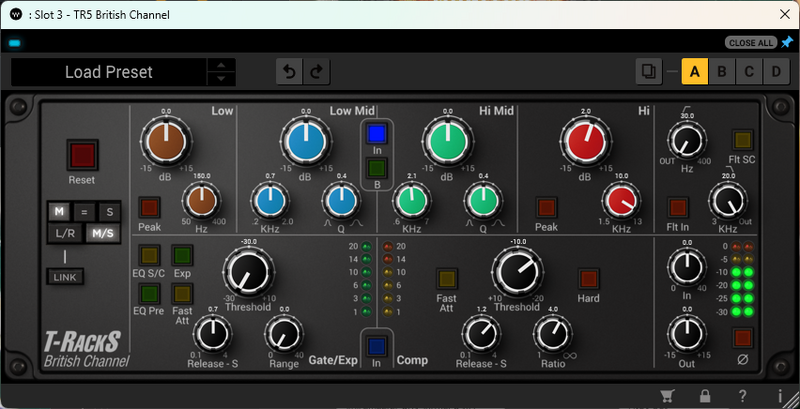Select preset slot A
Image resolution: width=800 pixels, height=409 pixels.
click(694, 71)
